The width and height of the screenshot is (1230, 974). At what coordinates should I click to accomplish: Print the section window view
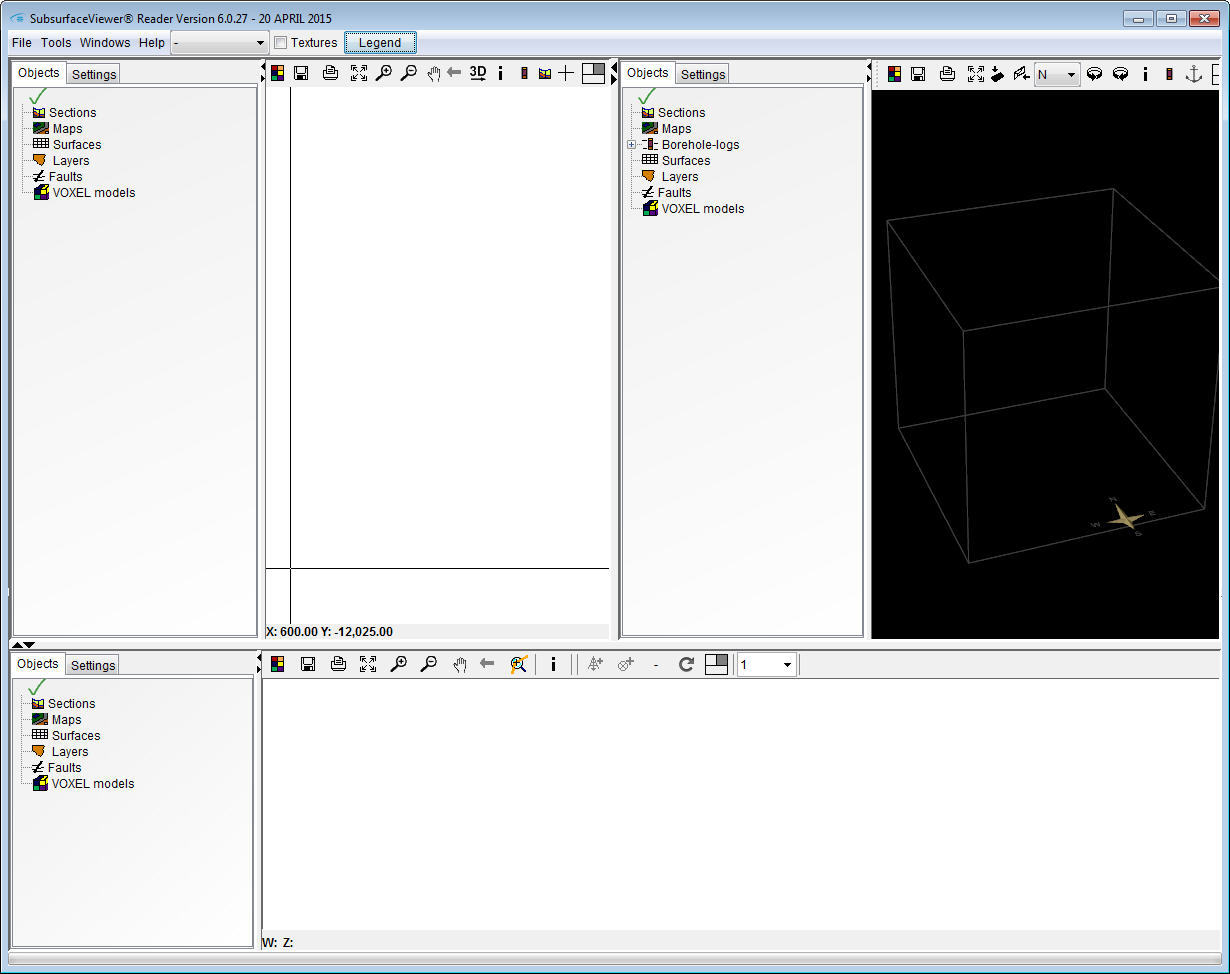pos(338,664)
